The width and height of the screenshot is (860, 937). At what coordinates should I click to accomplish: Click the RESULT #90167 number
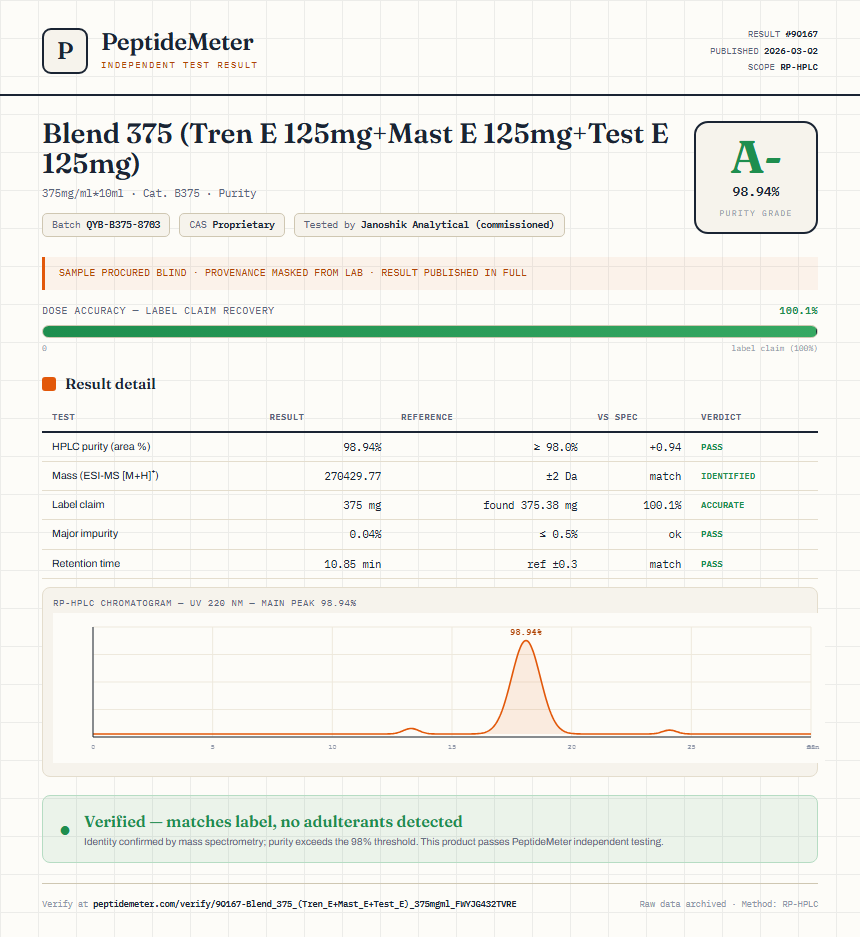(x=782, y=34)
